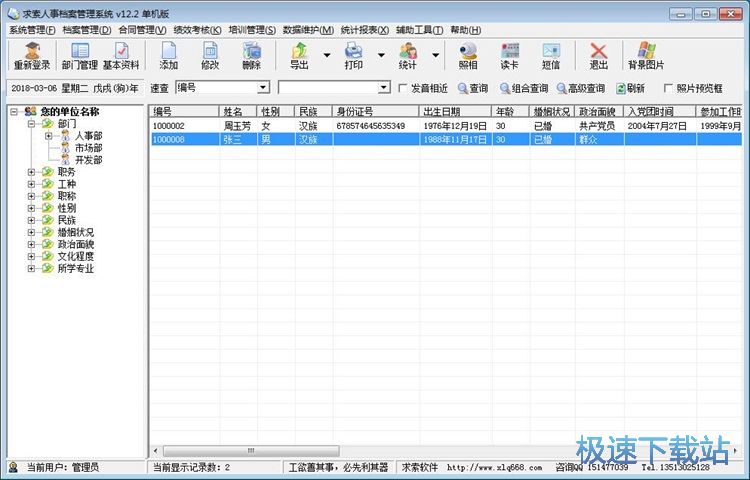The width and height of the screenshot is (750, 480).
Task: Expand the 职称 tree node
Action: click(32, 196)
